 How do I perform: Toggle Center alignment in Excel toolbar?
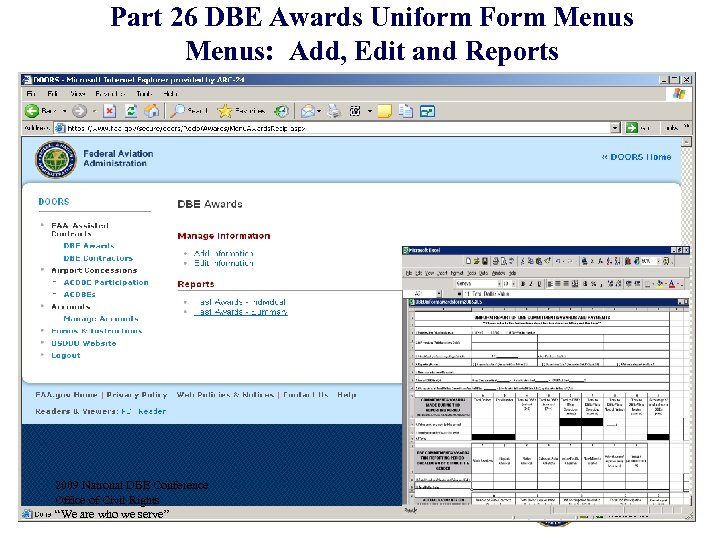557,284
